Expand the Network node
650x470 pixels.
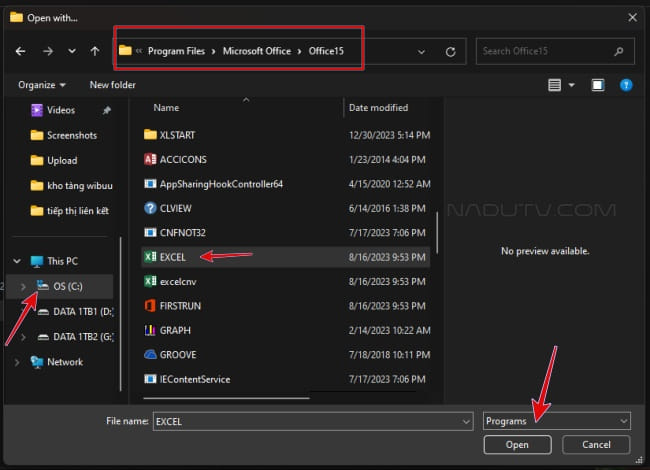tap(17, 362)
